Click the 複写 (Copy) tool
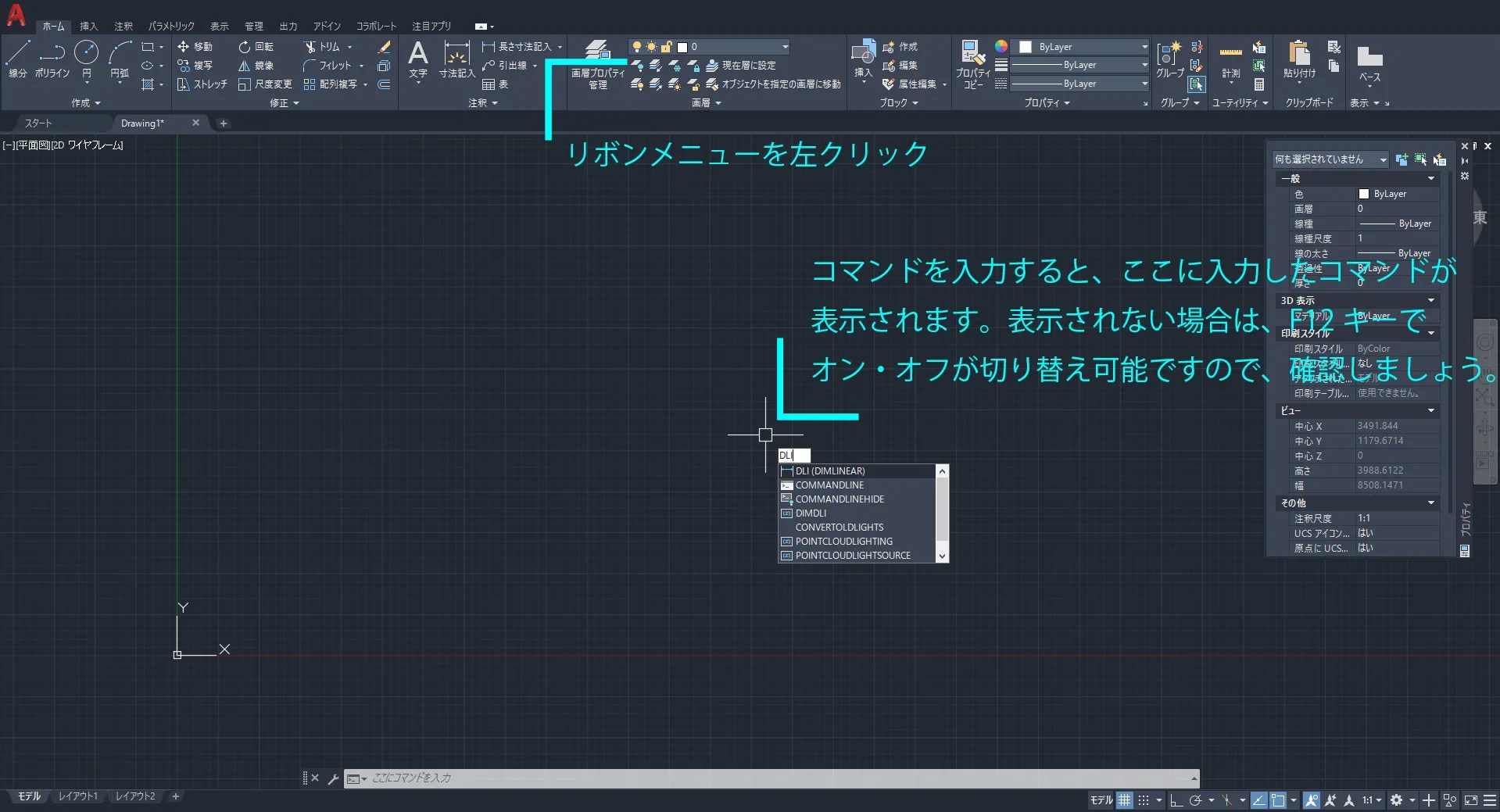 pyautogui.click(x=195, y=66)
